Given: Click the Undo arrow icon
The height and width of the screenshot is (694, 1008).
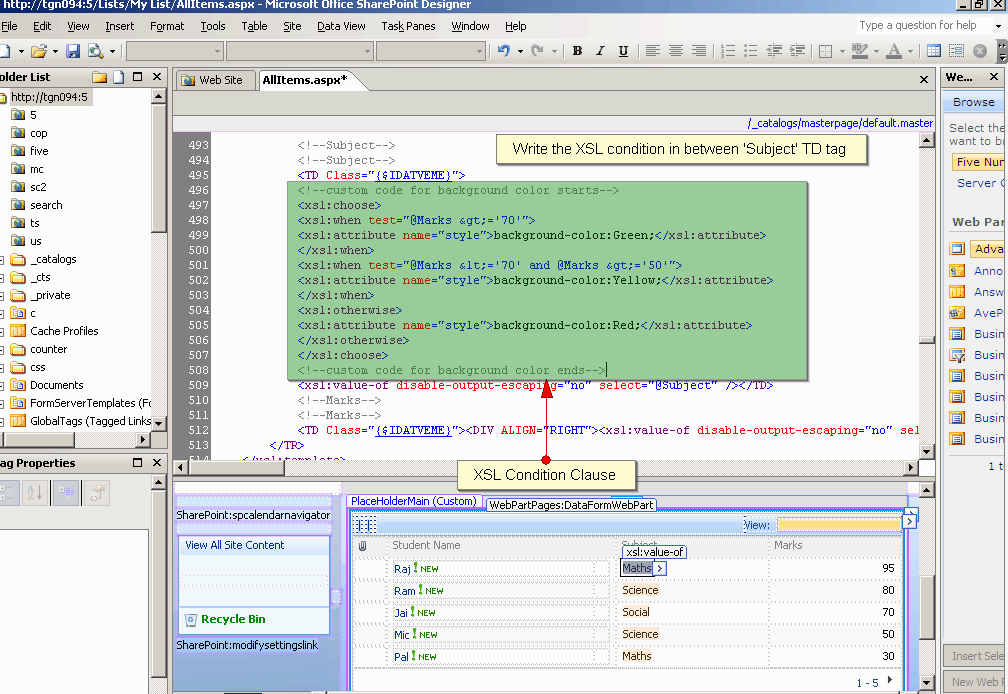Looking at the screenshot, I should (504, 51).
